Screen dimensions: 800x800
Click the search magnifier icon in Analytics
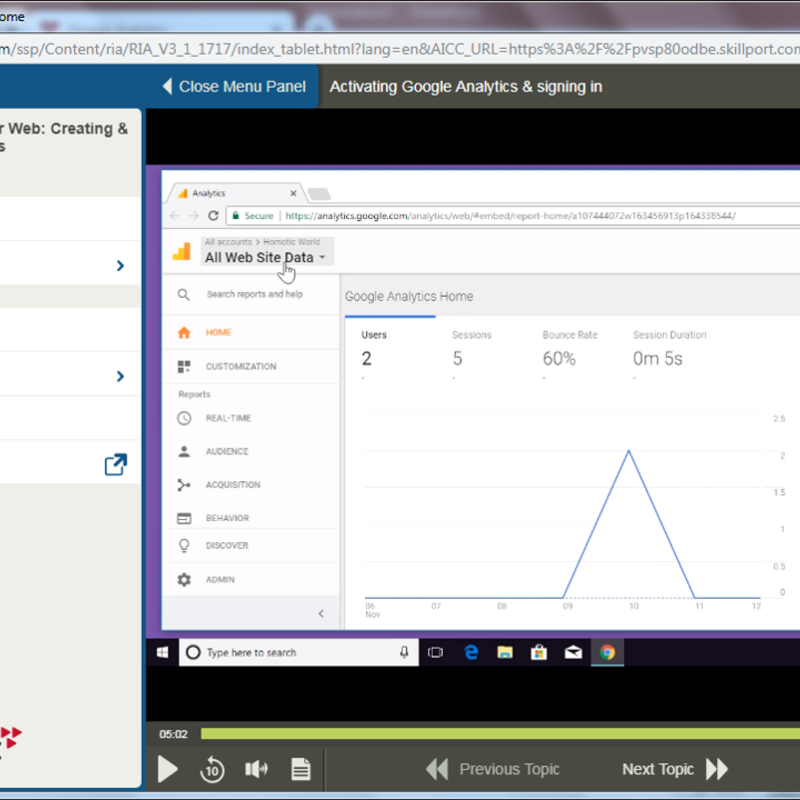pos(184,294)
